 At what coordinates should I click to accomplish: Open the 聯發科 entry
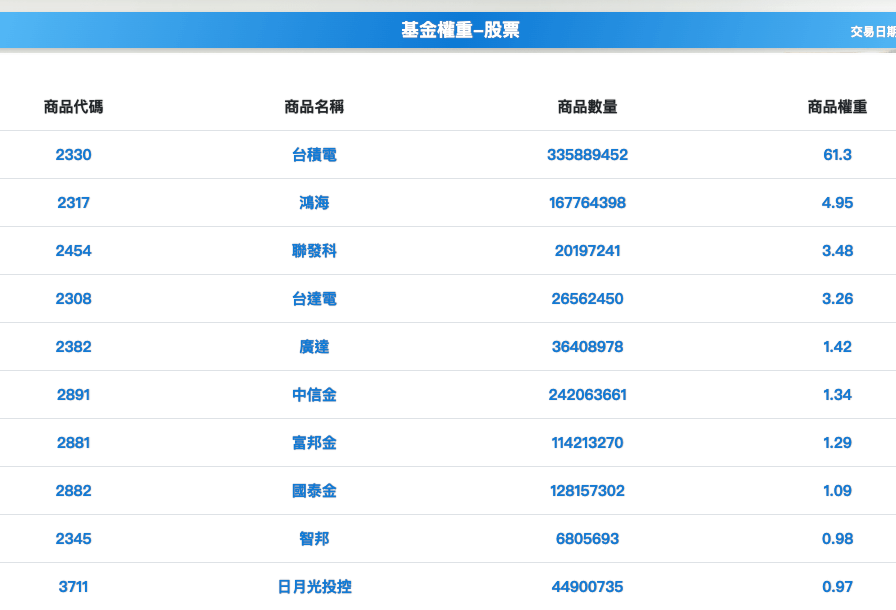pyautogui.click(x=314, y=251)
